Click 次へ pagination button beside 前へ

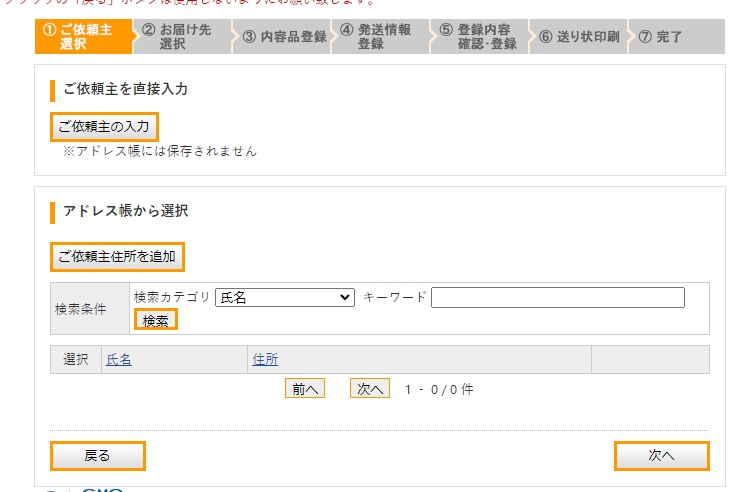coord(369,389)
